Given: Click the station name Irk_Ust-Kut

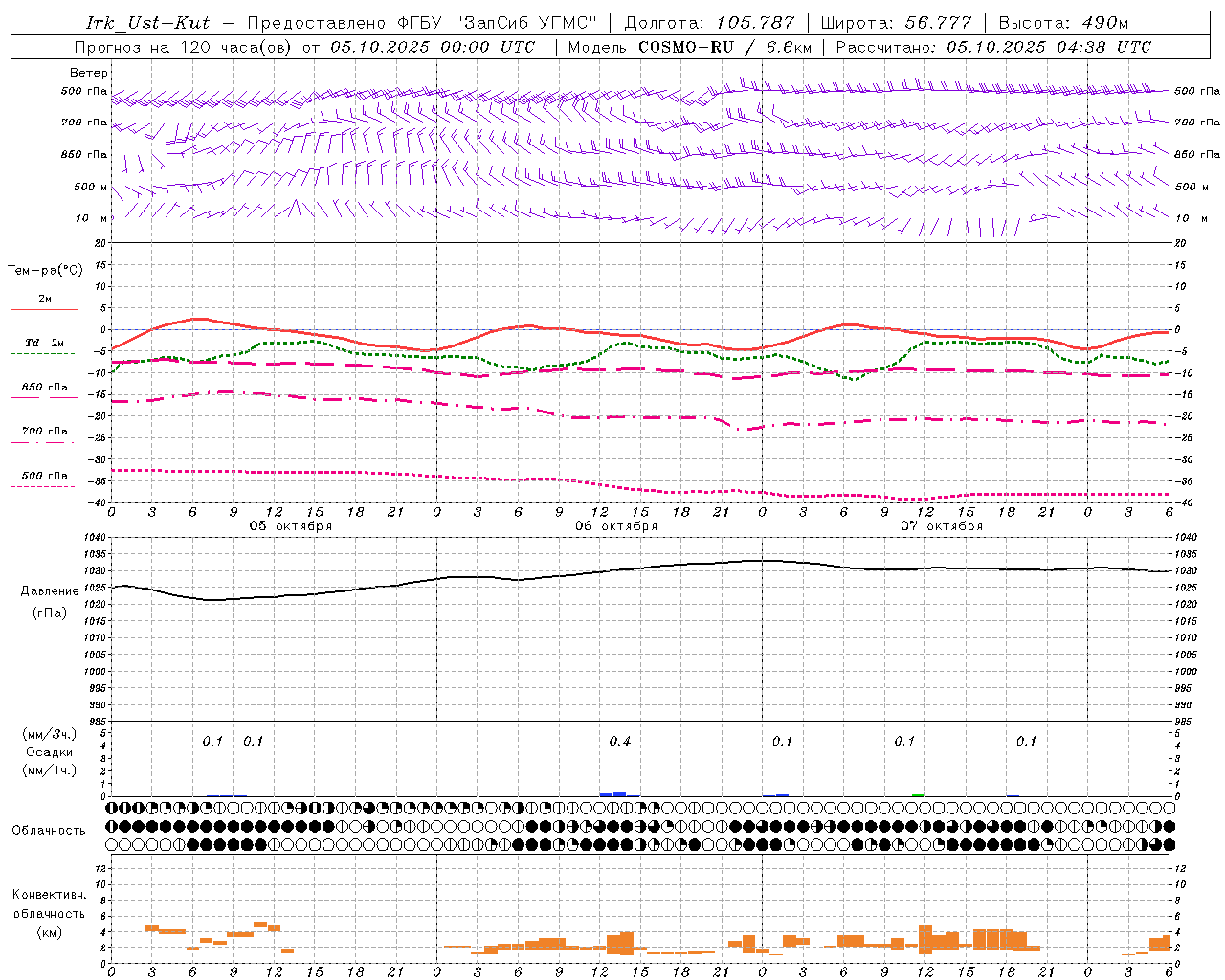Looking at the screenshot, I should pos(147,23).
